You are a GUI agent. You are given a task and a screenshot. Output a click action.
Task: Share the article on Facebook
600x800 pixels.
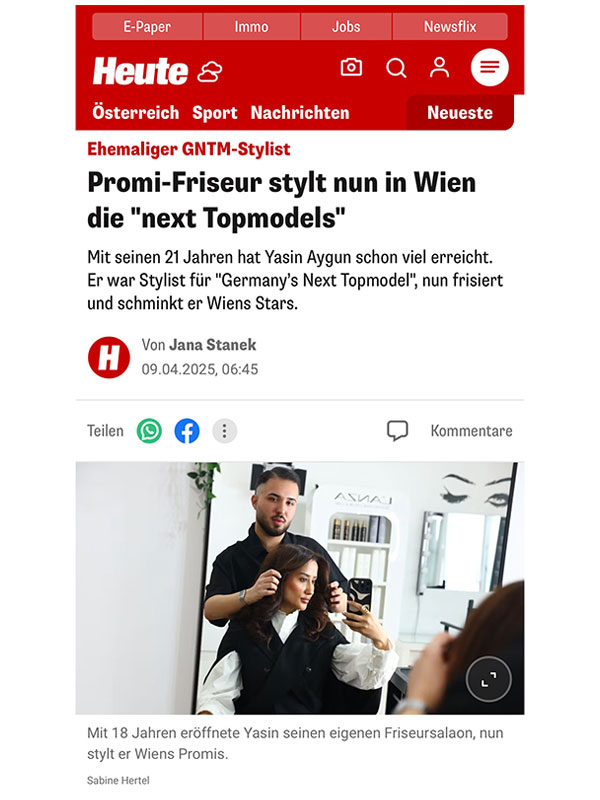(187, 431)
